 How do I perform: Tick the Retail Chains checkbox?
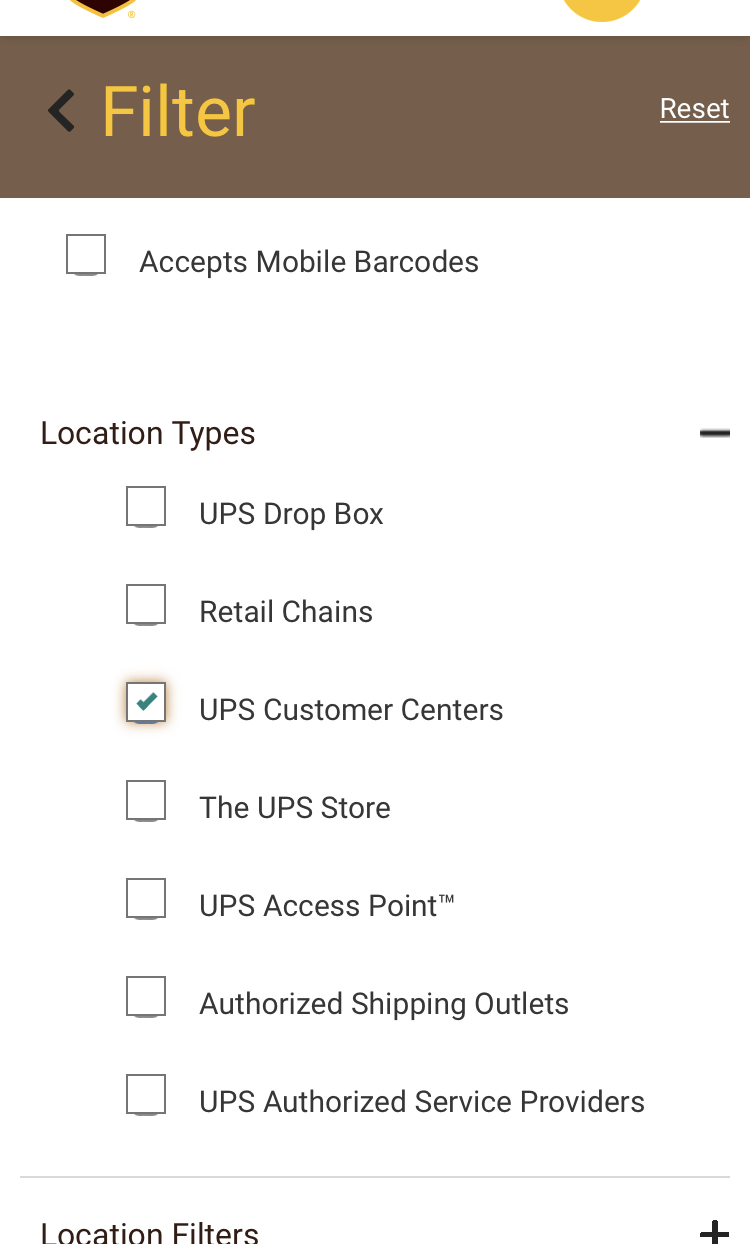(146, 604)
